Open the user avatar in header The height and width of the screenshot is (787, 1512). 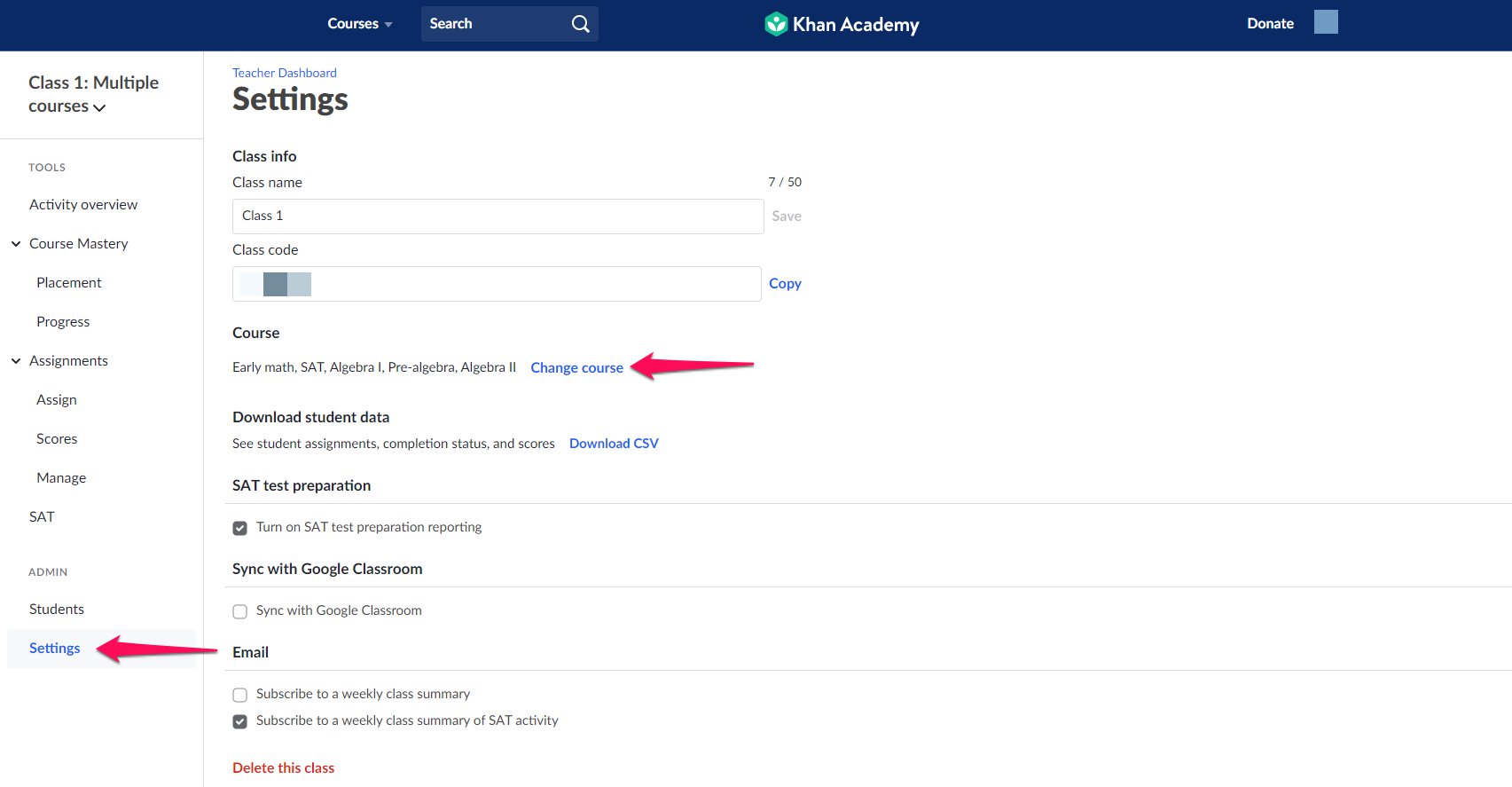(x=1326, y=22)
